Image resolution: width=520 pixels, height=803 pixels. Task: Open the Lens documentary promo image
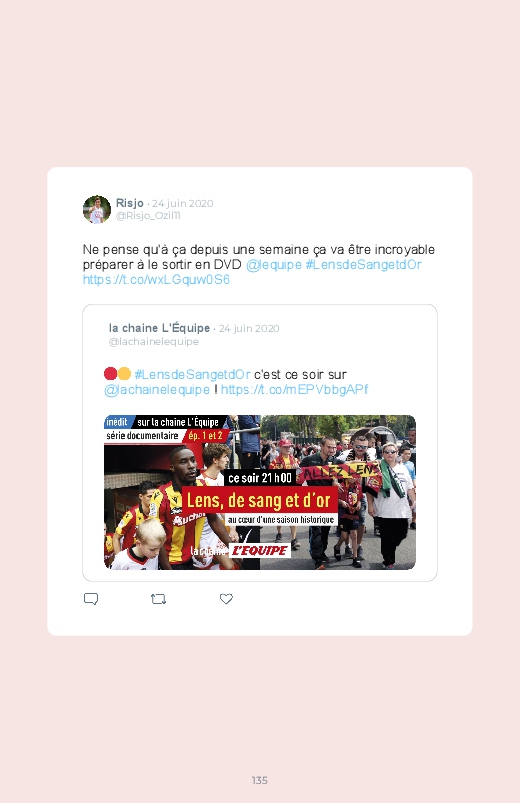[x=260, y=492]
